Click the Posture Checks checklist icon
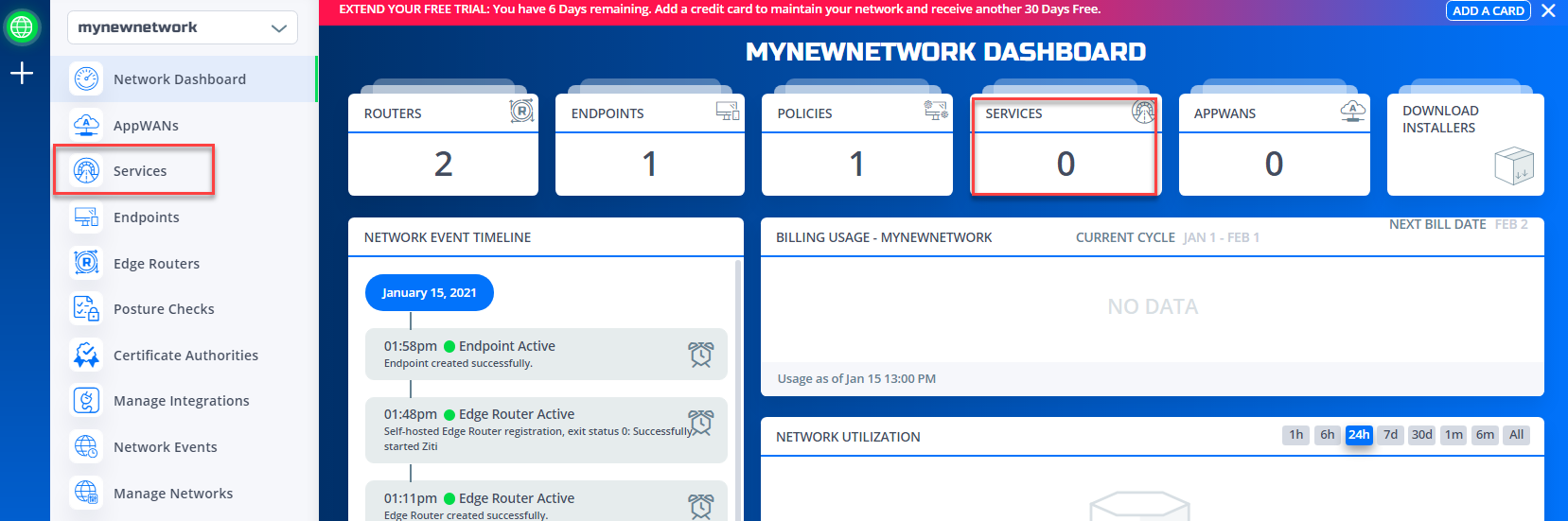Image resolution: width=1568 pixels, height=521 pixels. 86,309
